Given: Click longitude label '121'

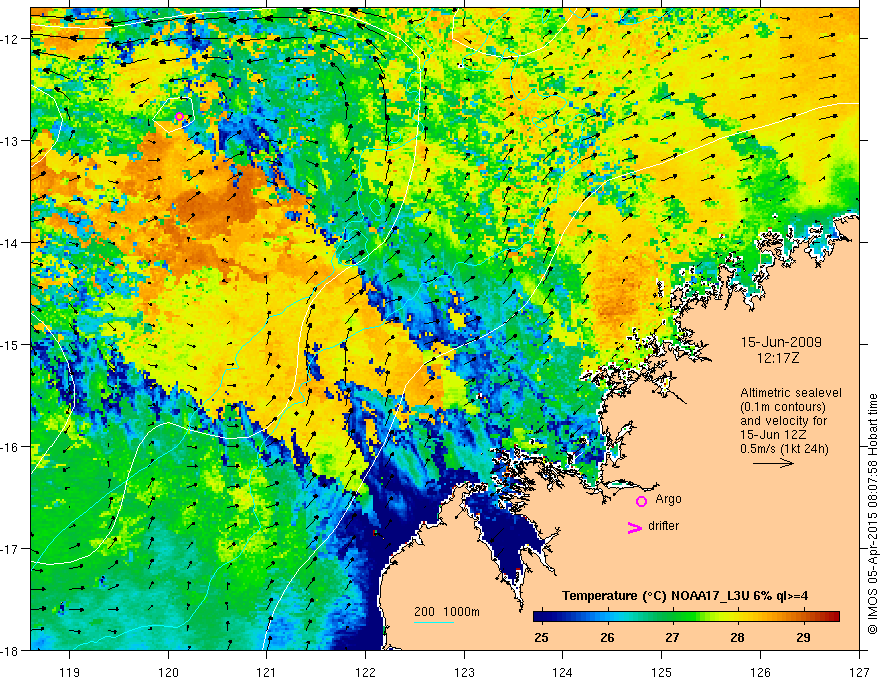Looking at the screenshot, I should pyautogui.click(x=267, y=672).
